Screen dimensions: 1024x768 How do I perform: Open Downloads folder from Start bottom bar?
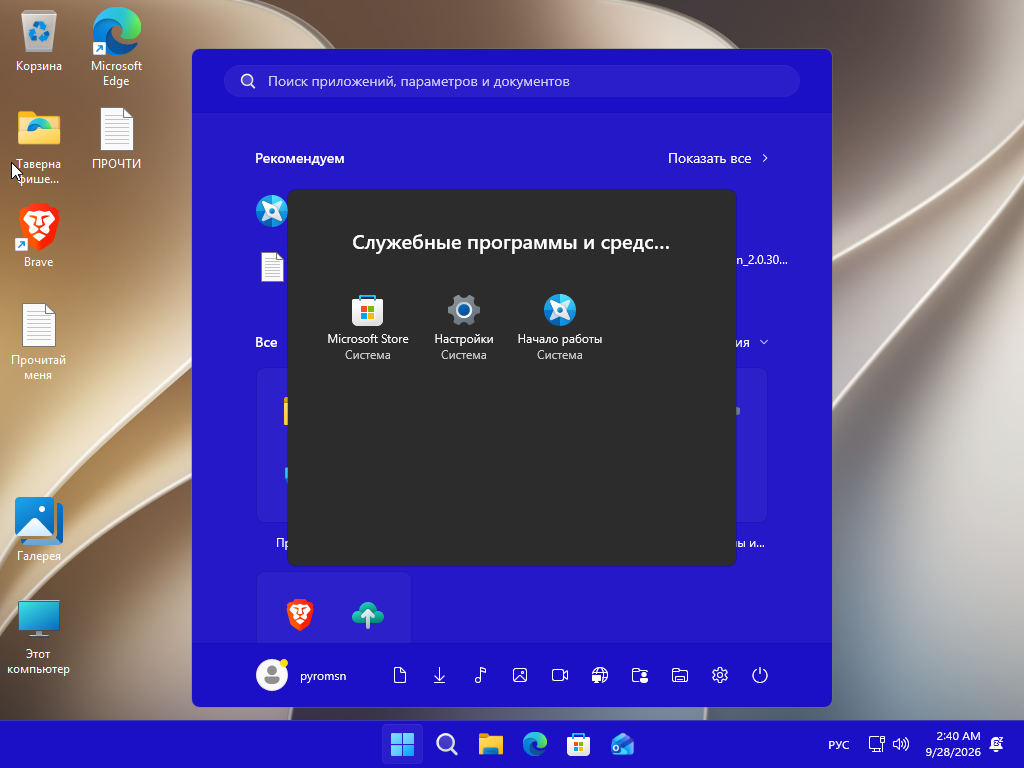point(440,675)
